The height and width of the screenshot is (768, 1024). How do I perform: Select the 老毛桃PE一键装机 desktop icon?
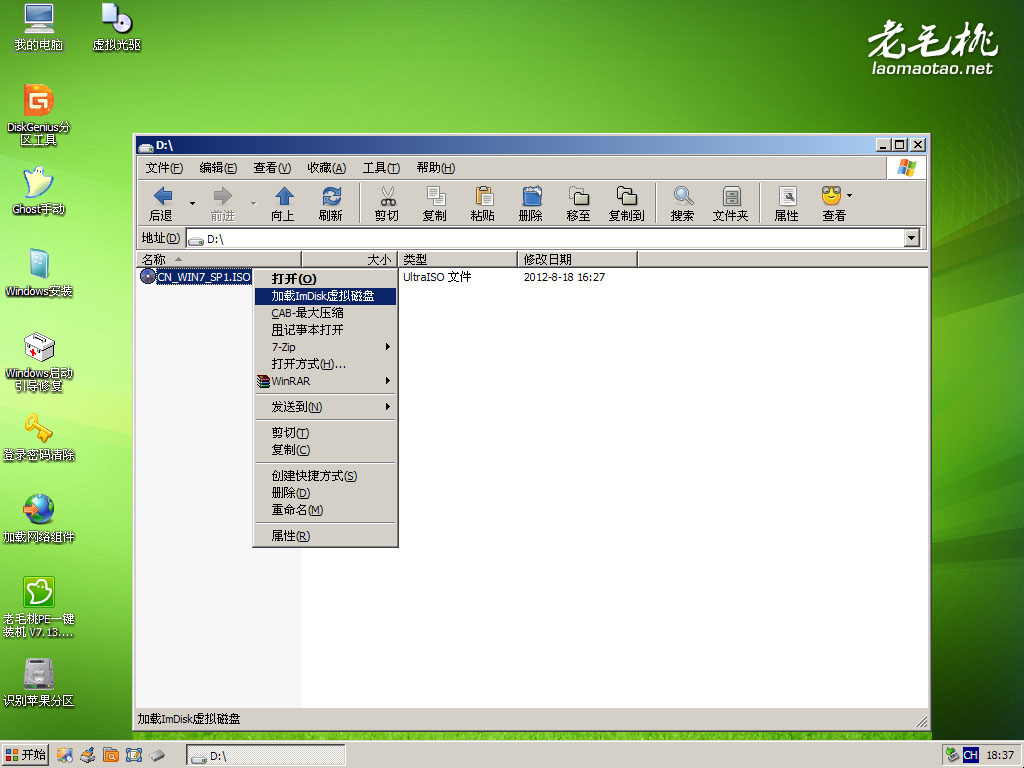(39, 607)
